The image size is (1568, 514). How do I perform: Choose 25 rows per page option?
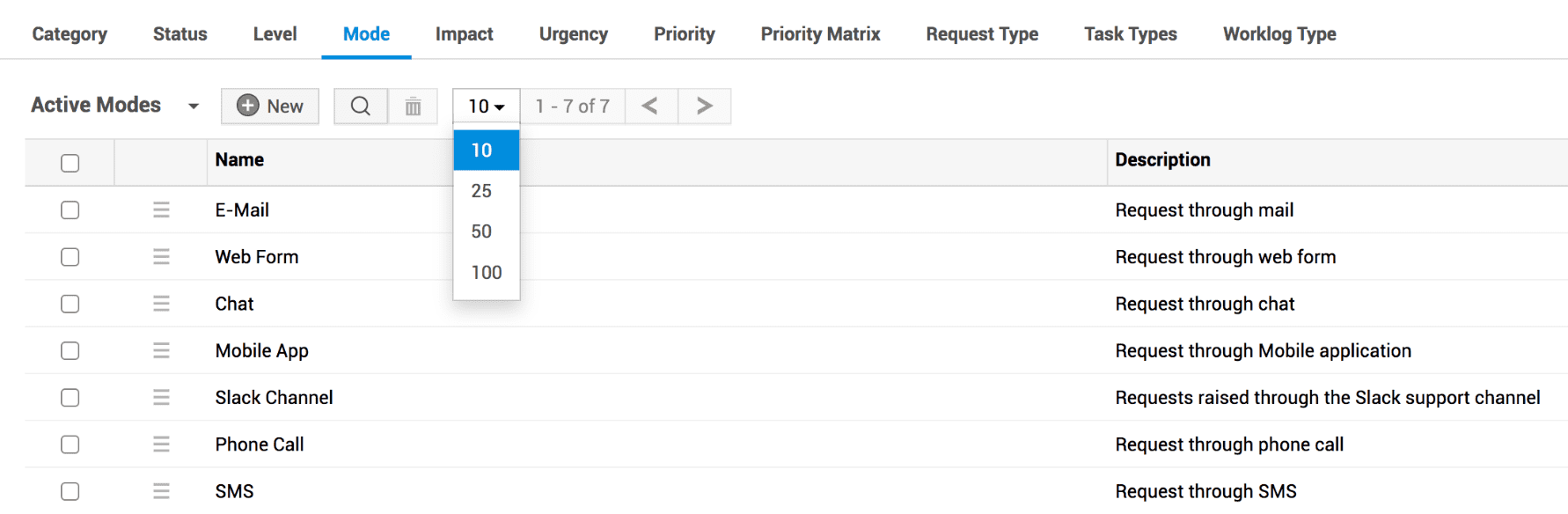(x=481, y=191)
